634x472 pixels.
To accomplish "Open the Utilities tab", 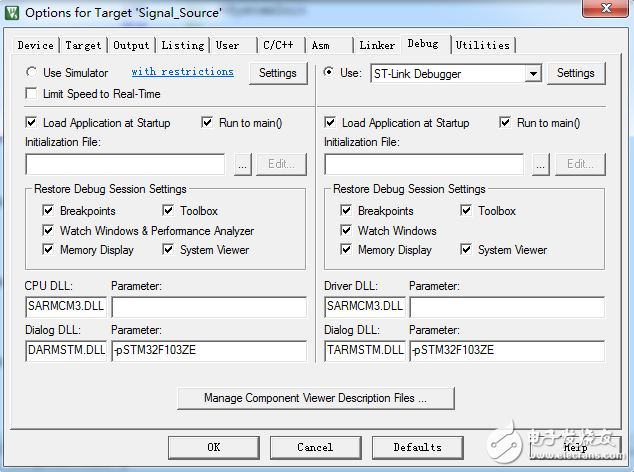I will click(x=483, y=45).
